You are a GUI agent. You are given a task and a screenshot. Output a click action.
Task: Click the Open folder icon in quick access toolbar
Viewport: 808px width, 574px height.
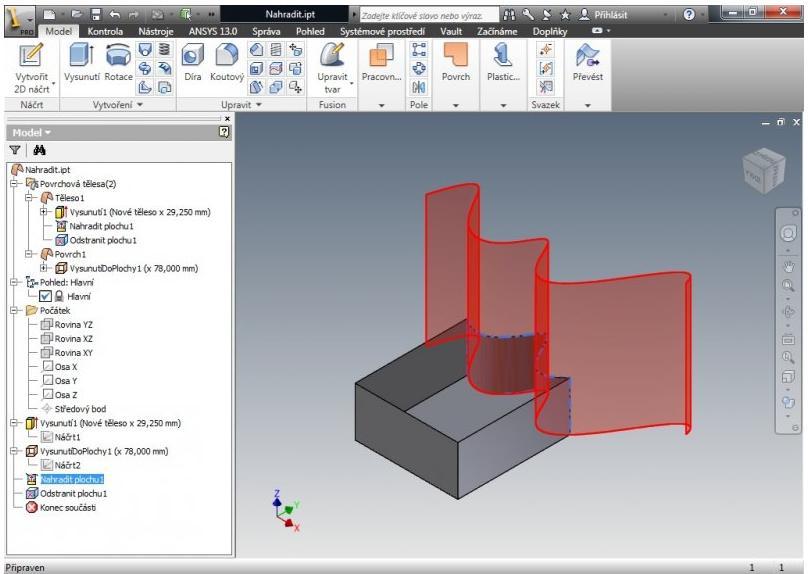click(76, 14)
